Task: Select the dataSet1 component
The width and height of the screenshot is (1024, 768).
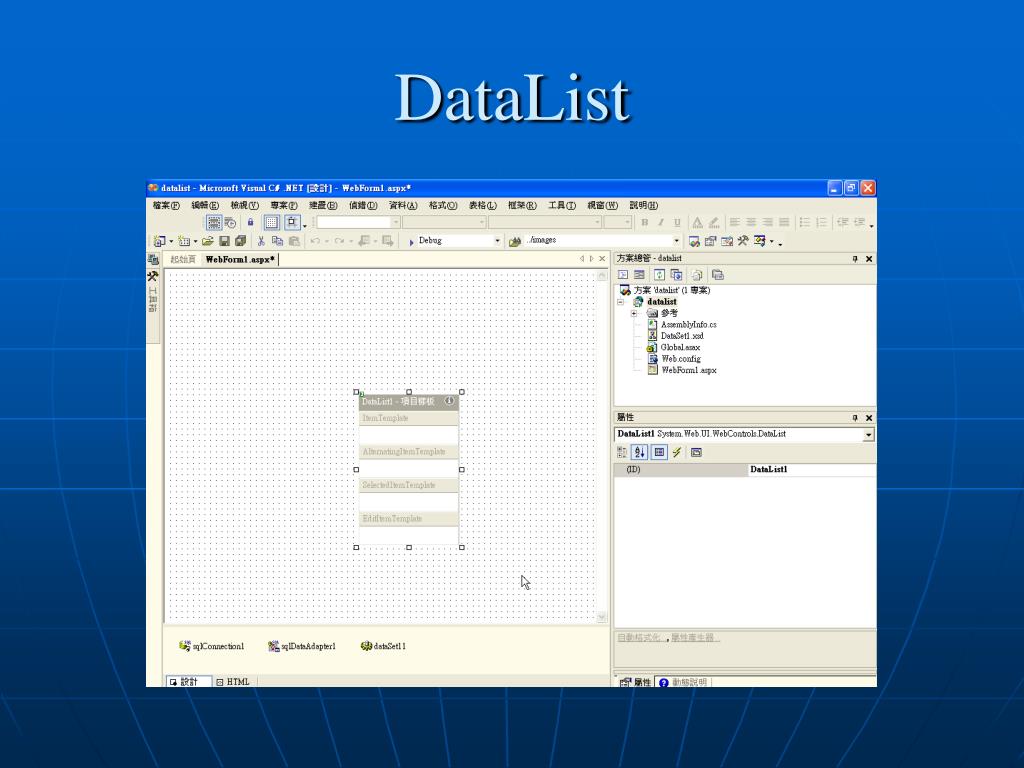Action: click(x=383, y=646)
